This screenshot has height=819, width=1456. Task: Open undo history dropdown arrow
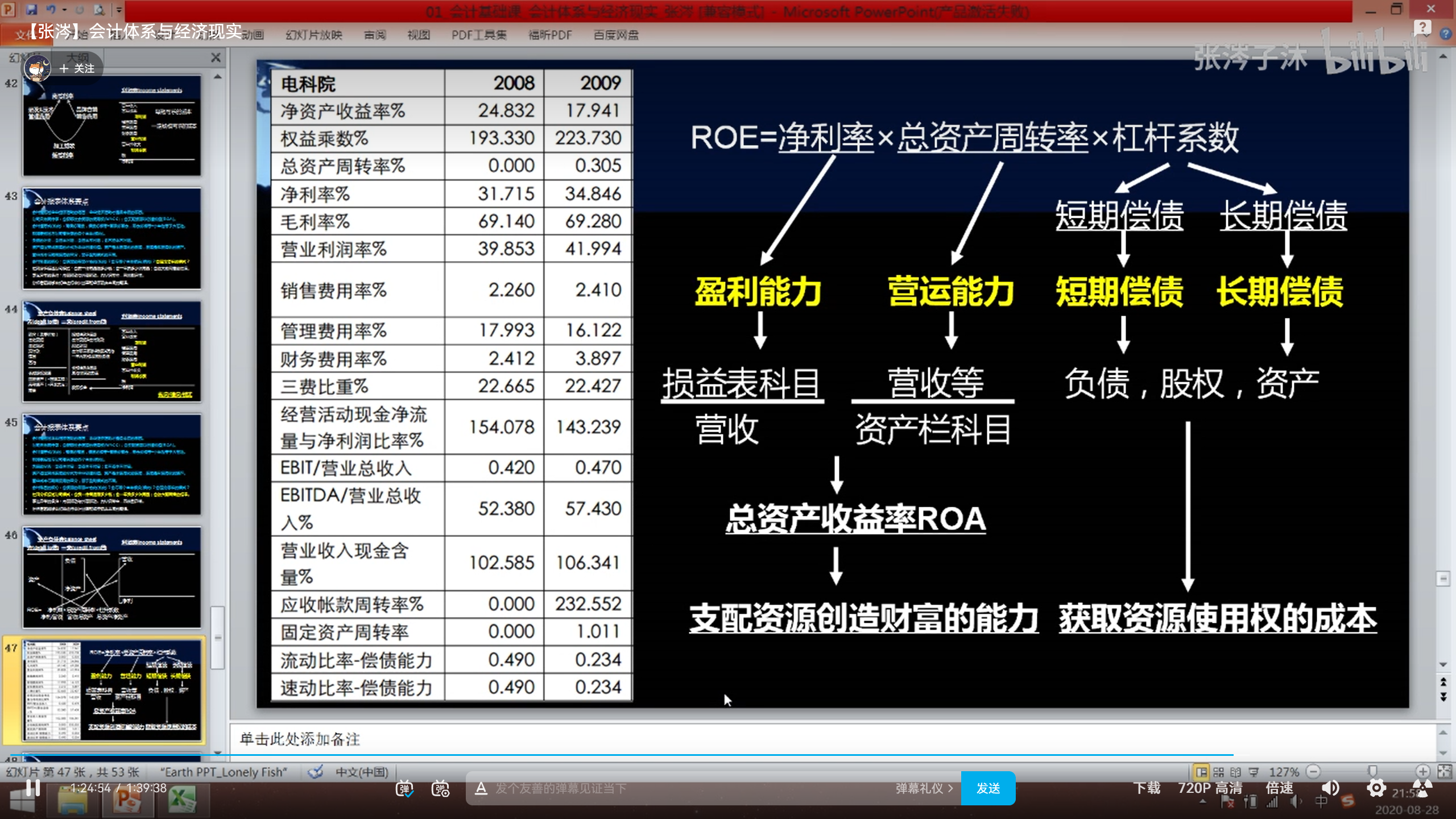click(x=64, y=10)
